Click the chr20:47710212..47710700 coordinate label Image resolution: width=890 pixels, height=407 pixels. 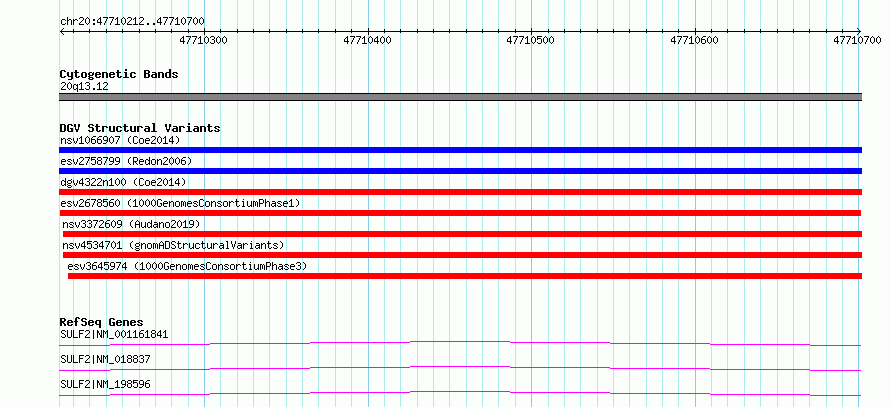pyautogui.click(x=132, y=21)
